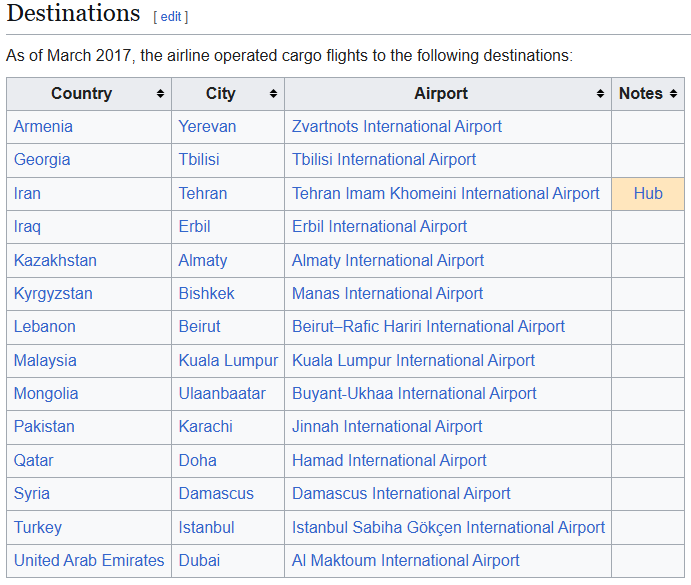Sort the table by Notes column
This screenshot has height=585, width=691.
[x=673, y=93]
